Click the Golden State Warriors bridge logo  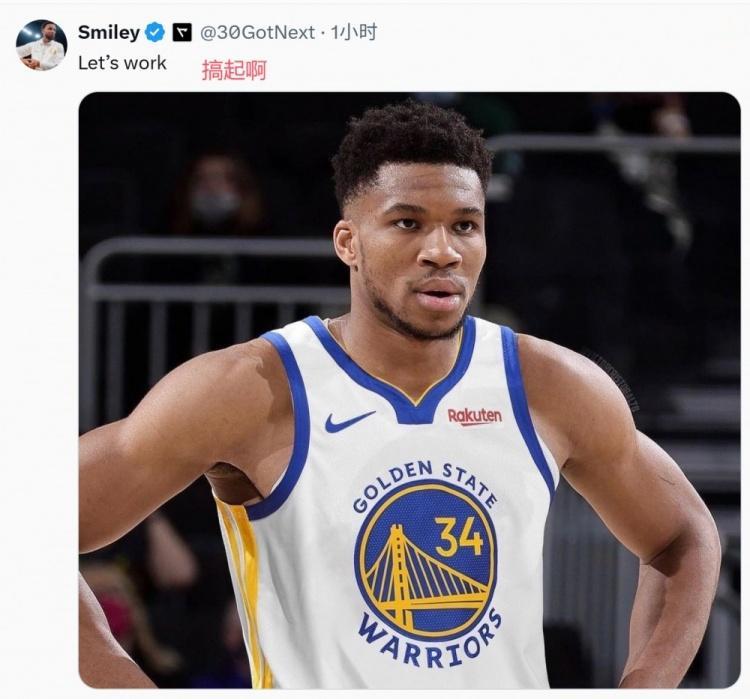pyautogui.click(x=426, y=558)
